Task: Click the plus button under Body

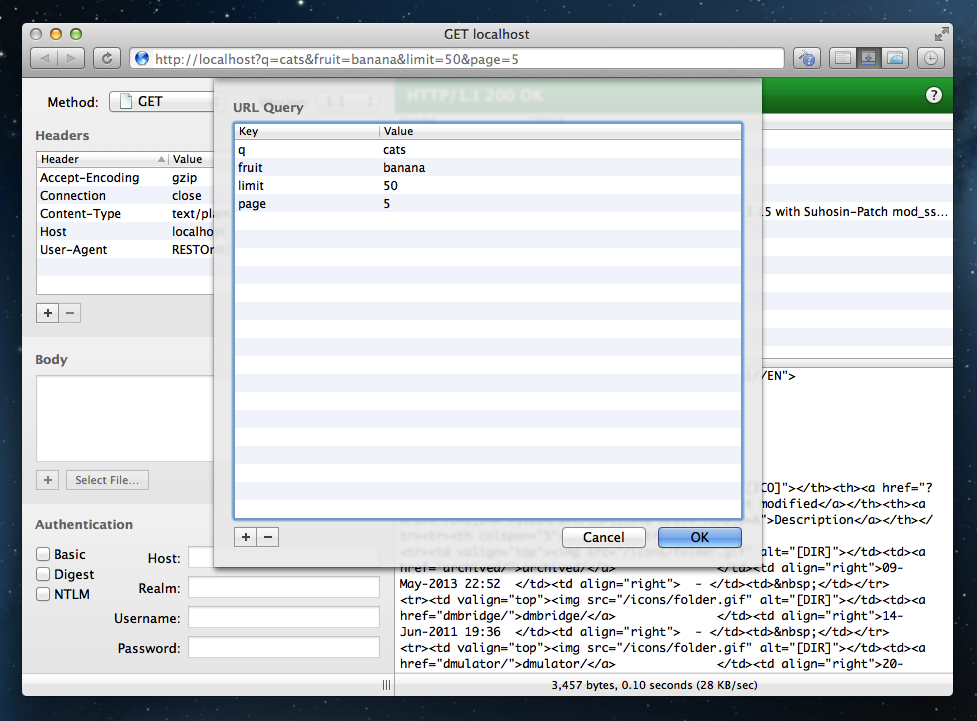Action: click(x=48, y=480)
